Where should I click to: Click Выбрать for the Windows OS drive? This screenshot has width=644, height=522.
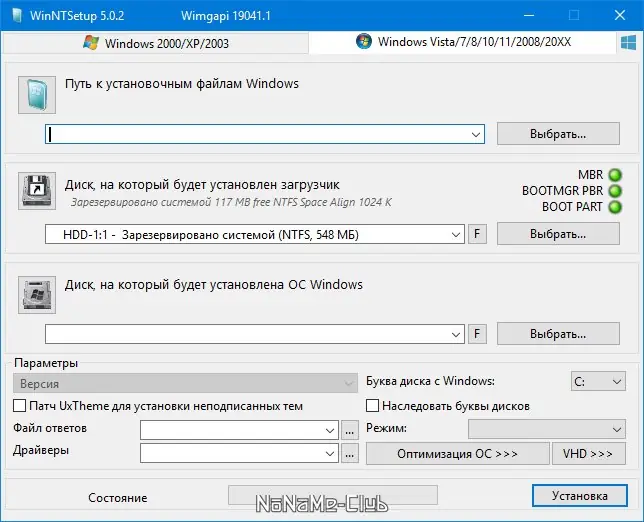(x=558, y=333)
